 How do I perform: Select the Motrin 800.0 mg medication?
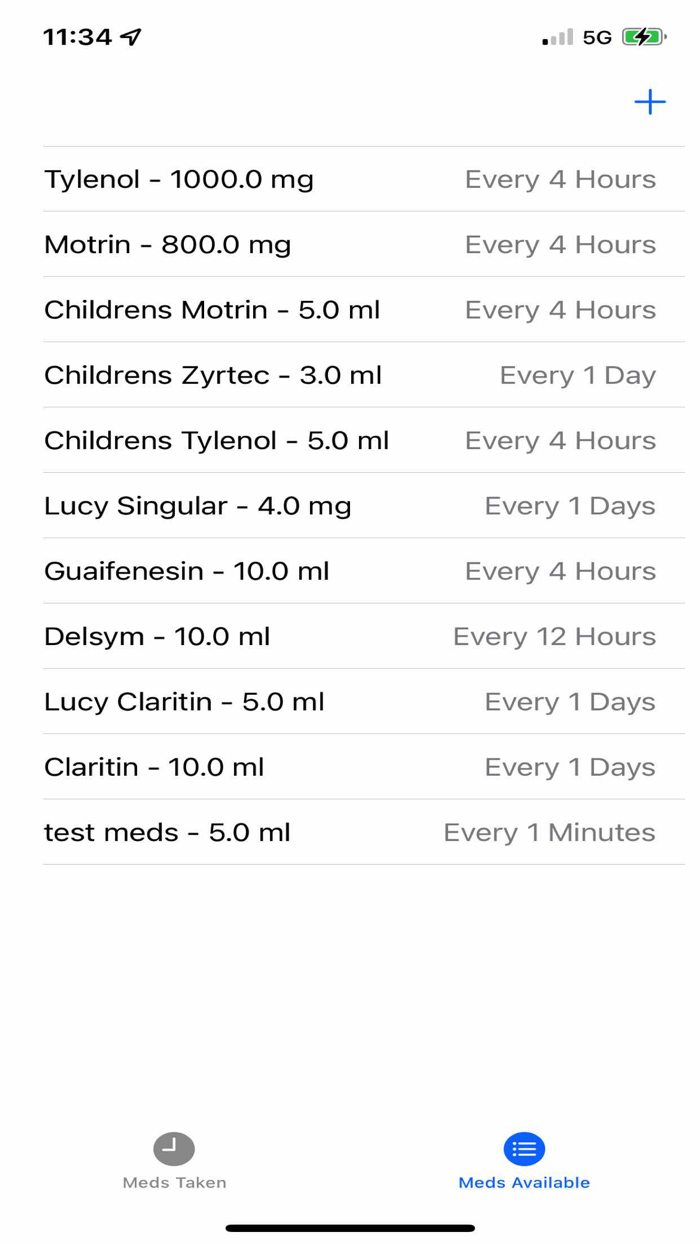click(x=350, y=245)
